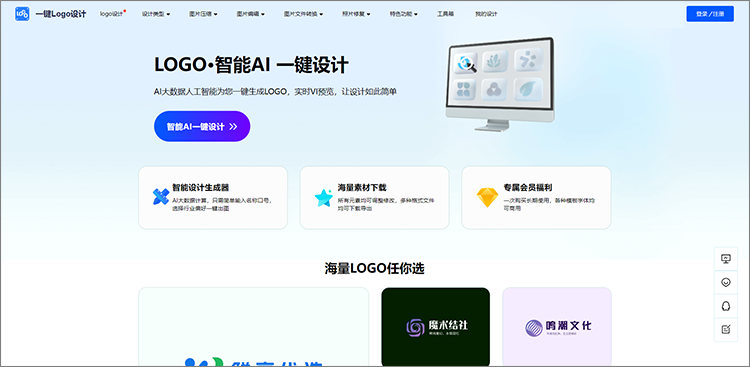Click the purple spiral icon of 魔术结社 logo
The image size is (750, 367).
(415, 328)
